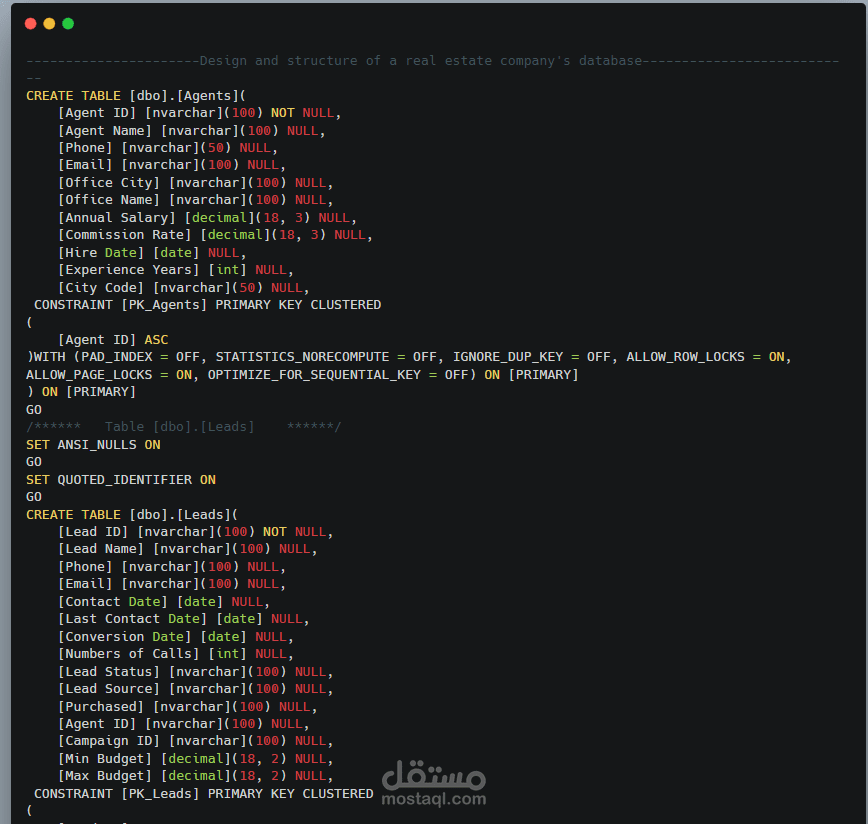
Task: Select the [Office Name] column line
Action: (195, 200)
